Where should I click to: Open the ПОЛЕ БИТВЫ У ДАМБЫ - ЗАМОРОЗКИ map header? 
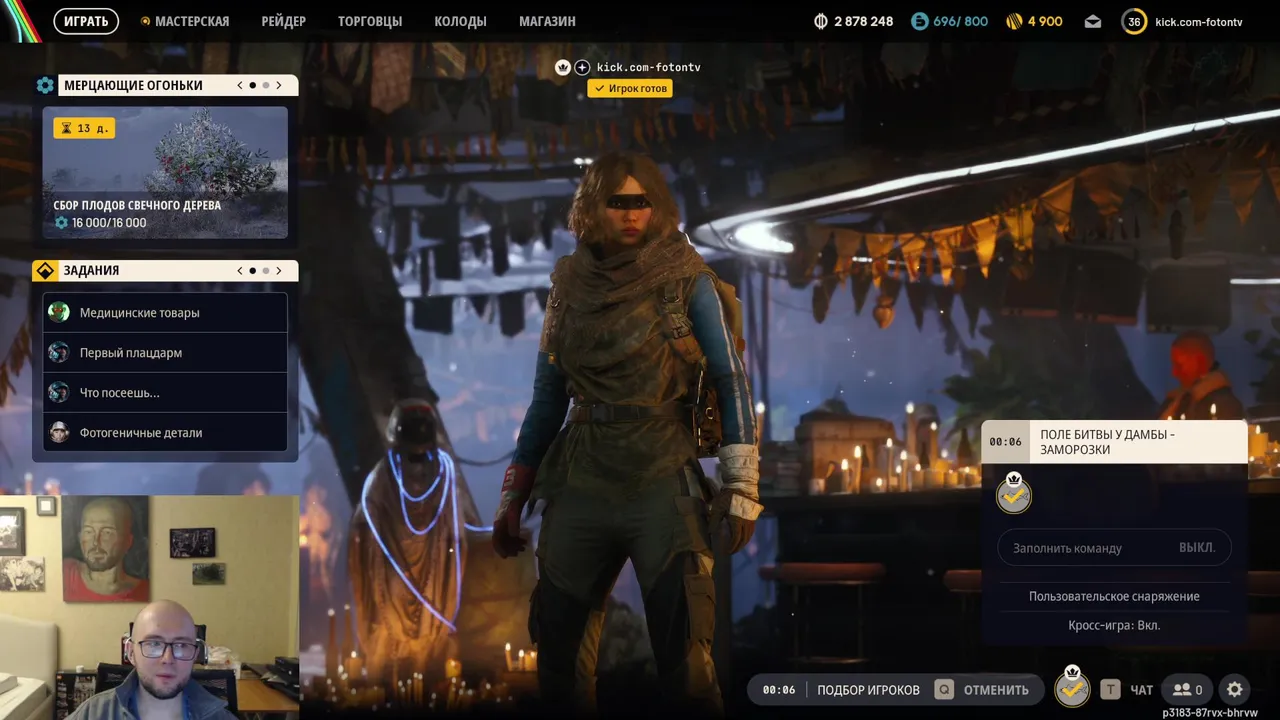click(x=1114, y=442)
